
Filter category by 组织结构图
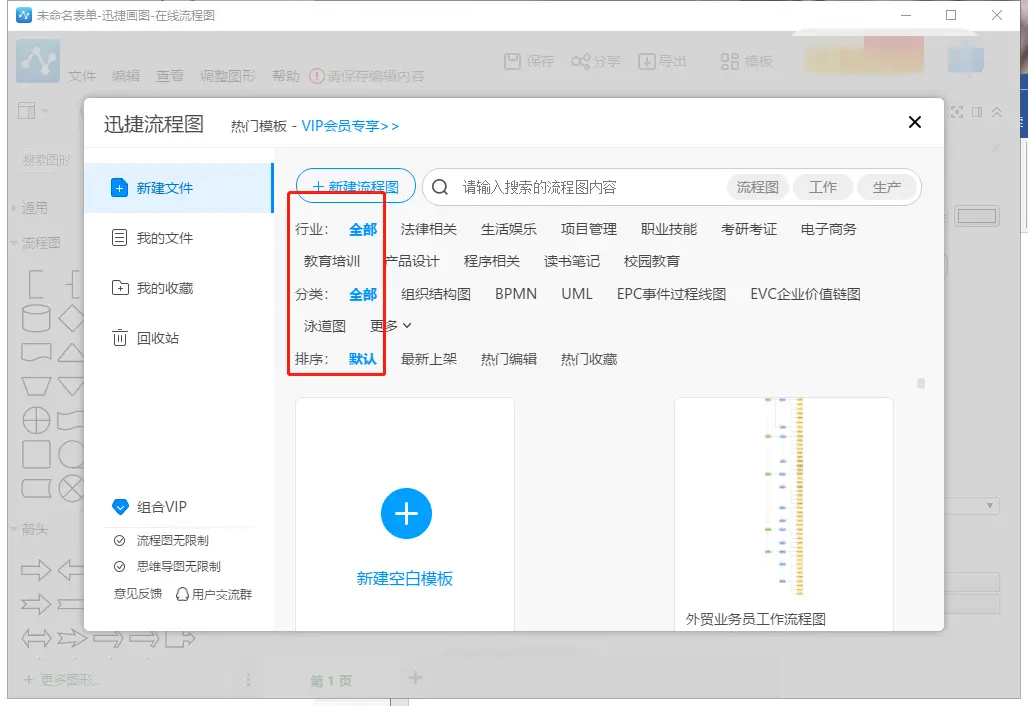pos(436,294)
